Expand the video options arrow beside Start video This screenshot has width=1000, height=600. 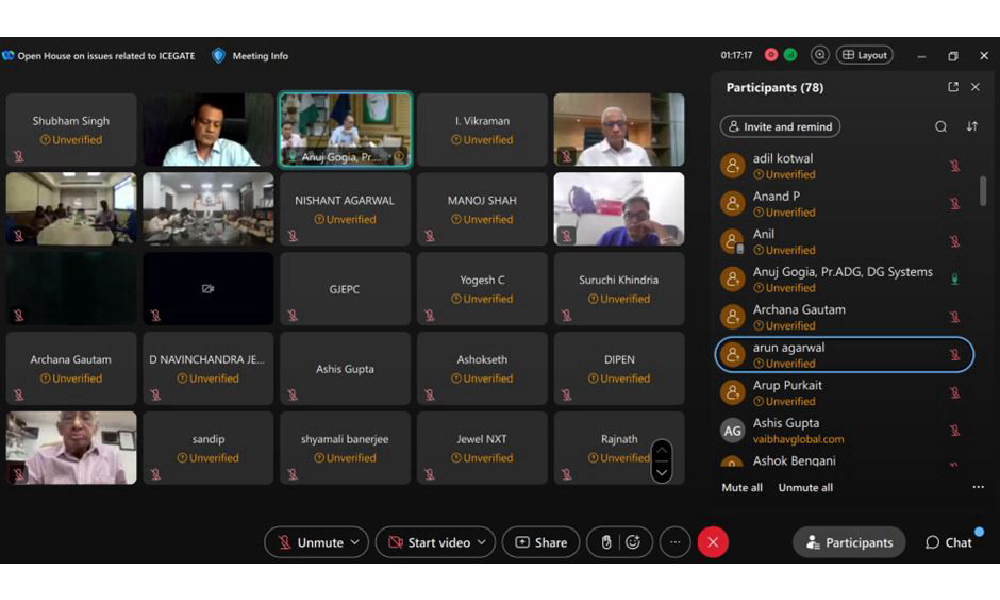pyautogui.click(x=481, y=542)
